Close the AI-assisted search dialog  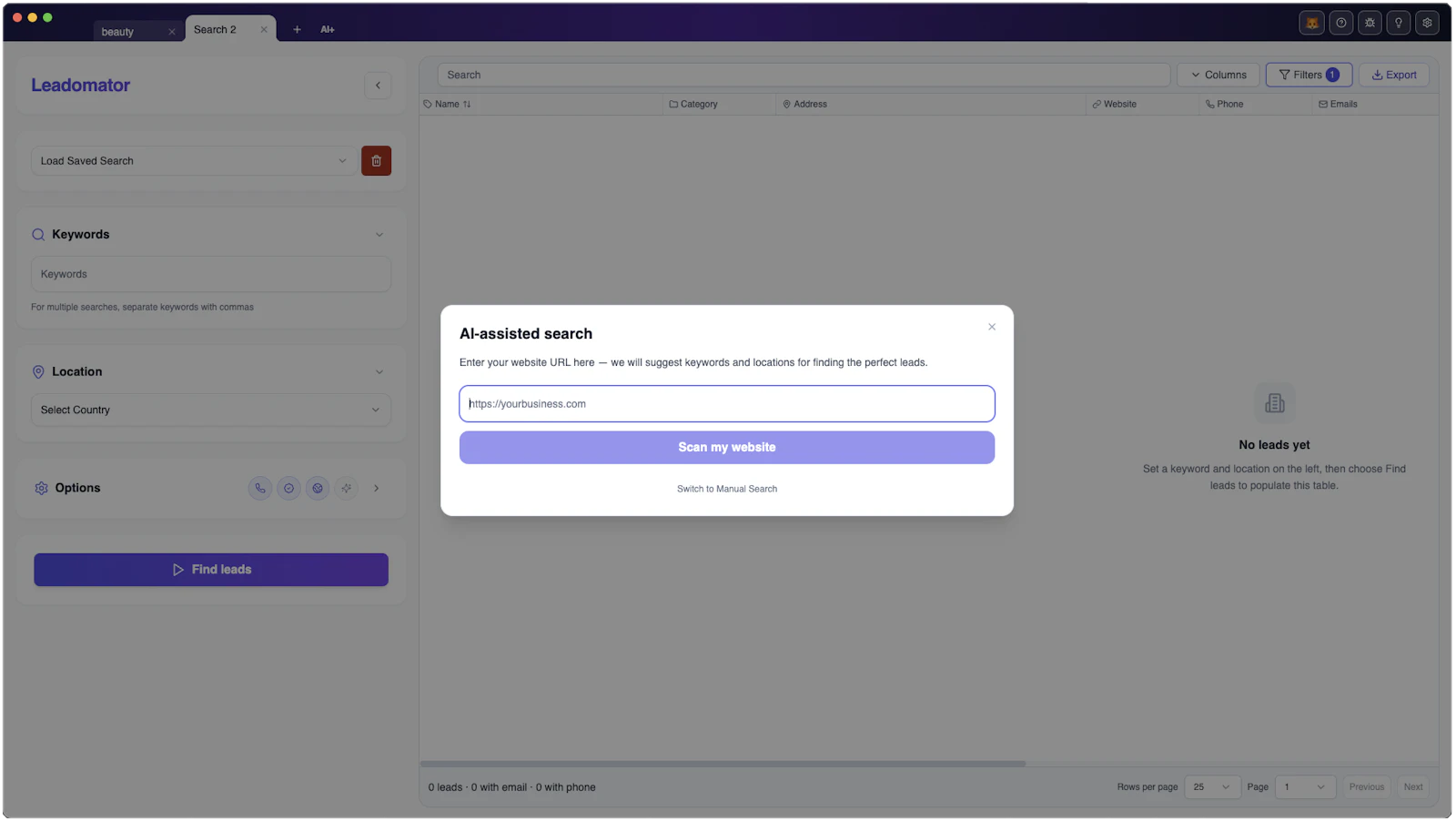tap(992, 327)
